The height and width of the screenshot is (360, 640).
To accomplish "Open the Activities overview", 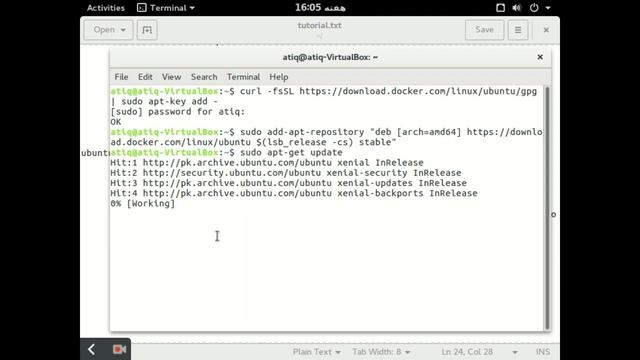I will [106, 8].
